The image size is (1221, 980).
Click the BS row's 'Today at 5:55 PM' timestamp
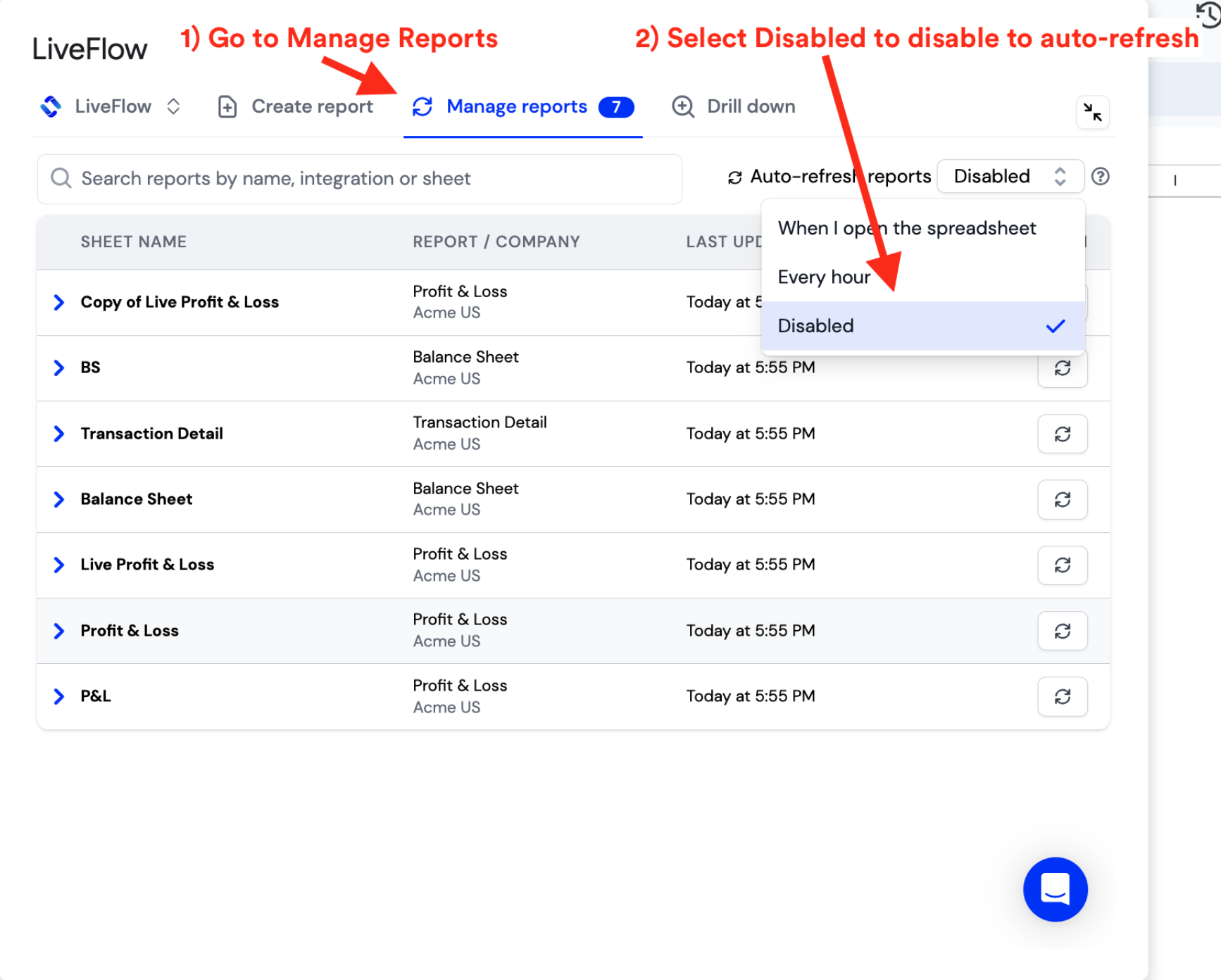[x=751, y=368]
